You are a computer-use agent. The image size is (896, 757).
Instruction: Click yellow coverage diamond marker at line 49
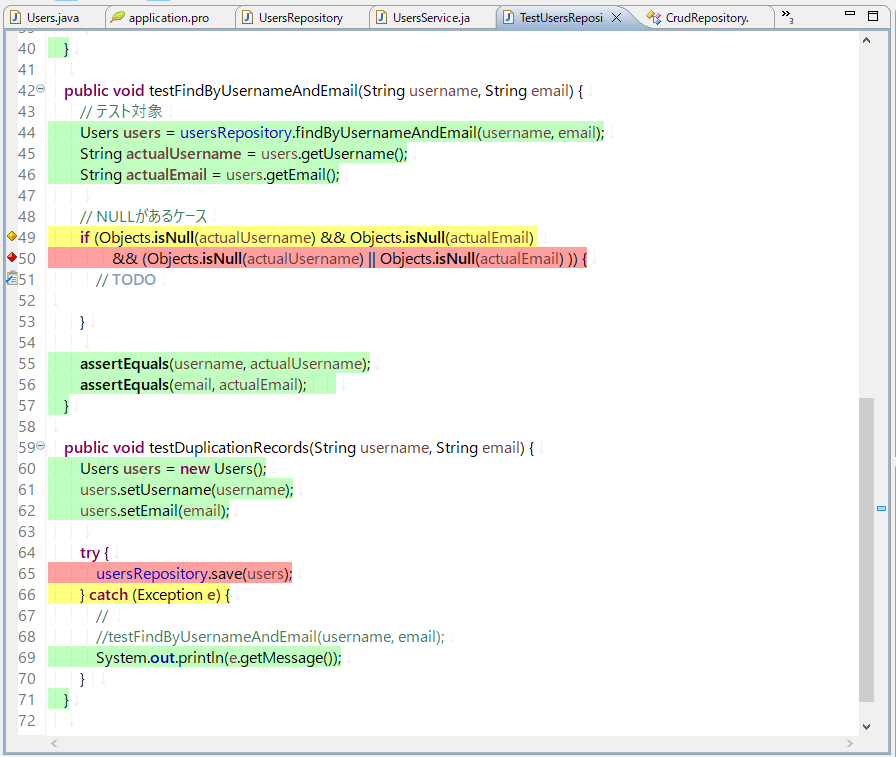point(11,236)
